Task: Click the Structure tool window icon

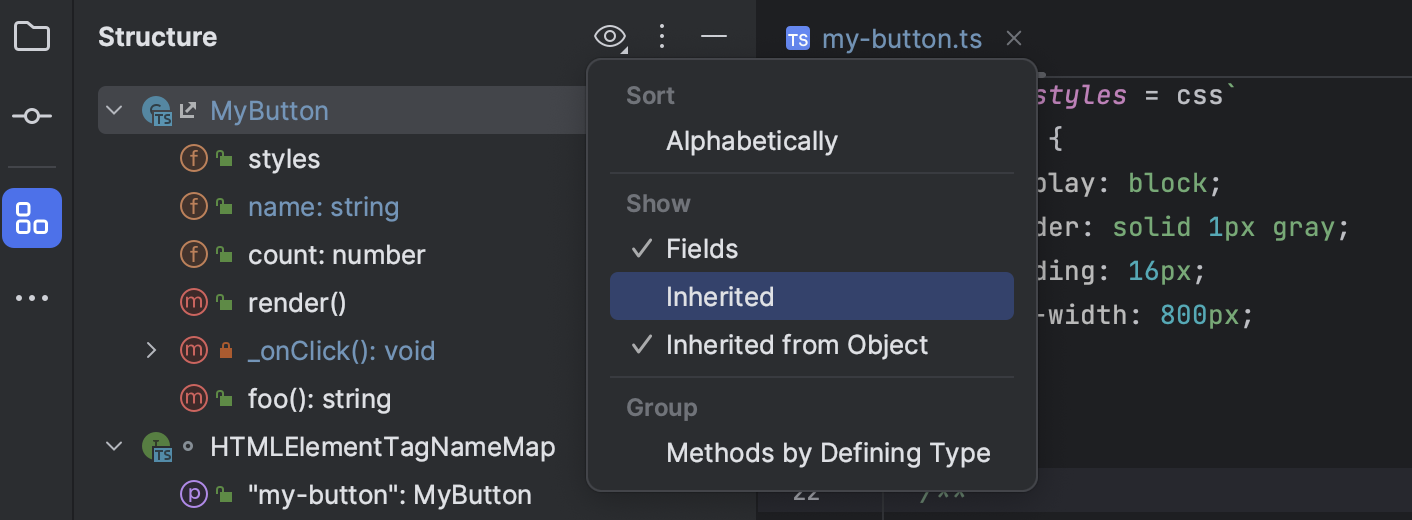Action: [x=32, y=217]
